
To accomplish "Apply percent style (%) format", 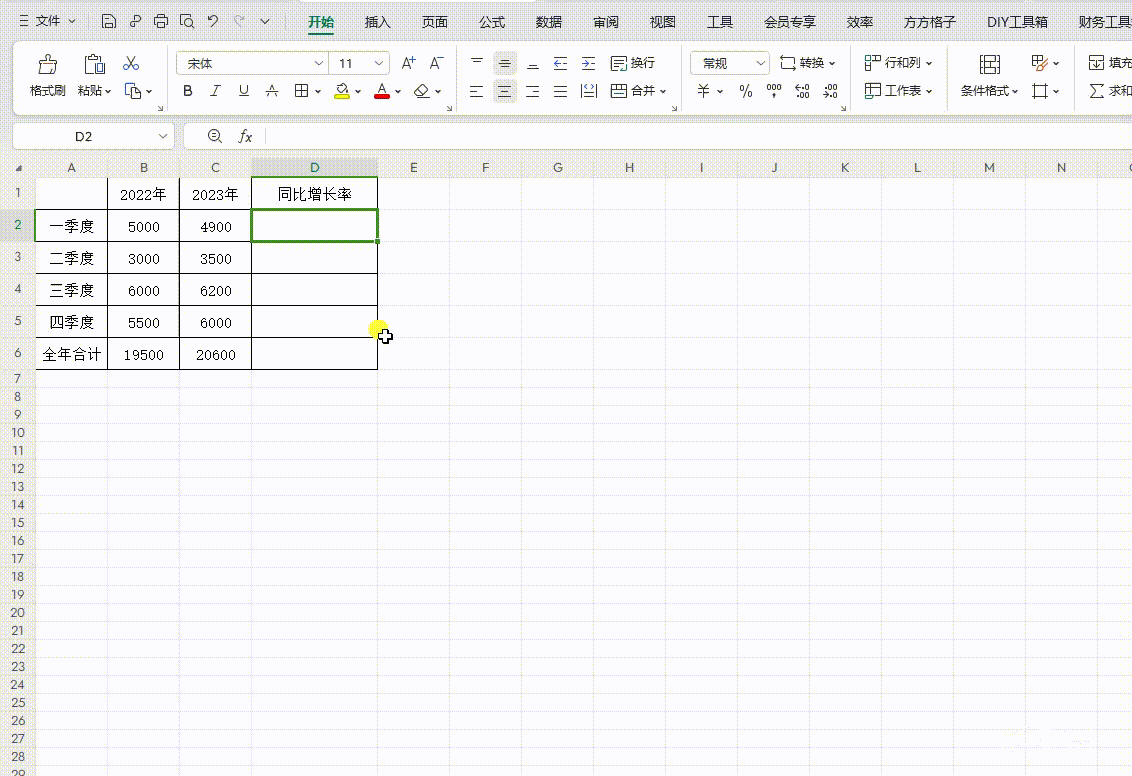I will point(746,91).
